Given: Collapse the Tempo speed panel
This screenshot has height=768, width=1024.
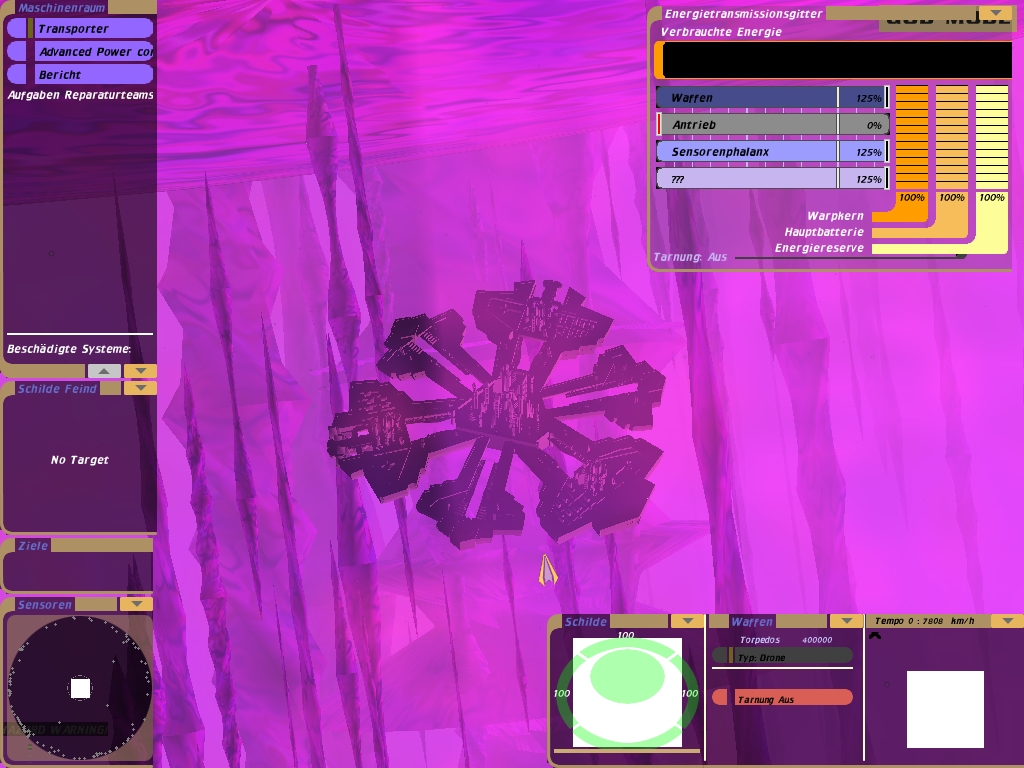Looking at the screenshot, I should tap(1006, 622).
